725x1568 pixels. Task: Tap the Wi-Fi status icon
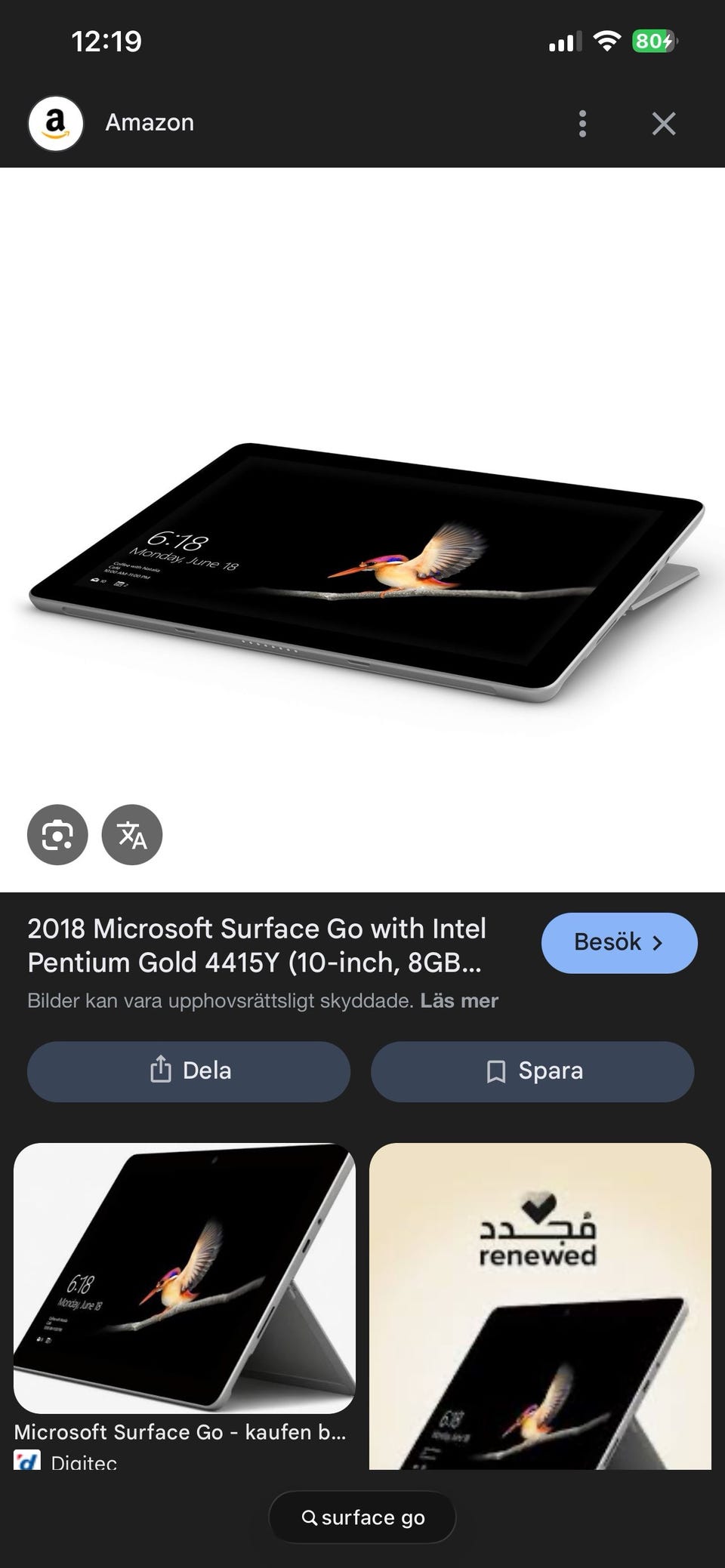(606, 41)
